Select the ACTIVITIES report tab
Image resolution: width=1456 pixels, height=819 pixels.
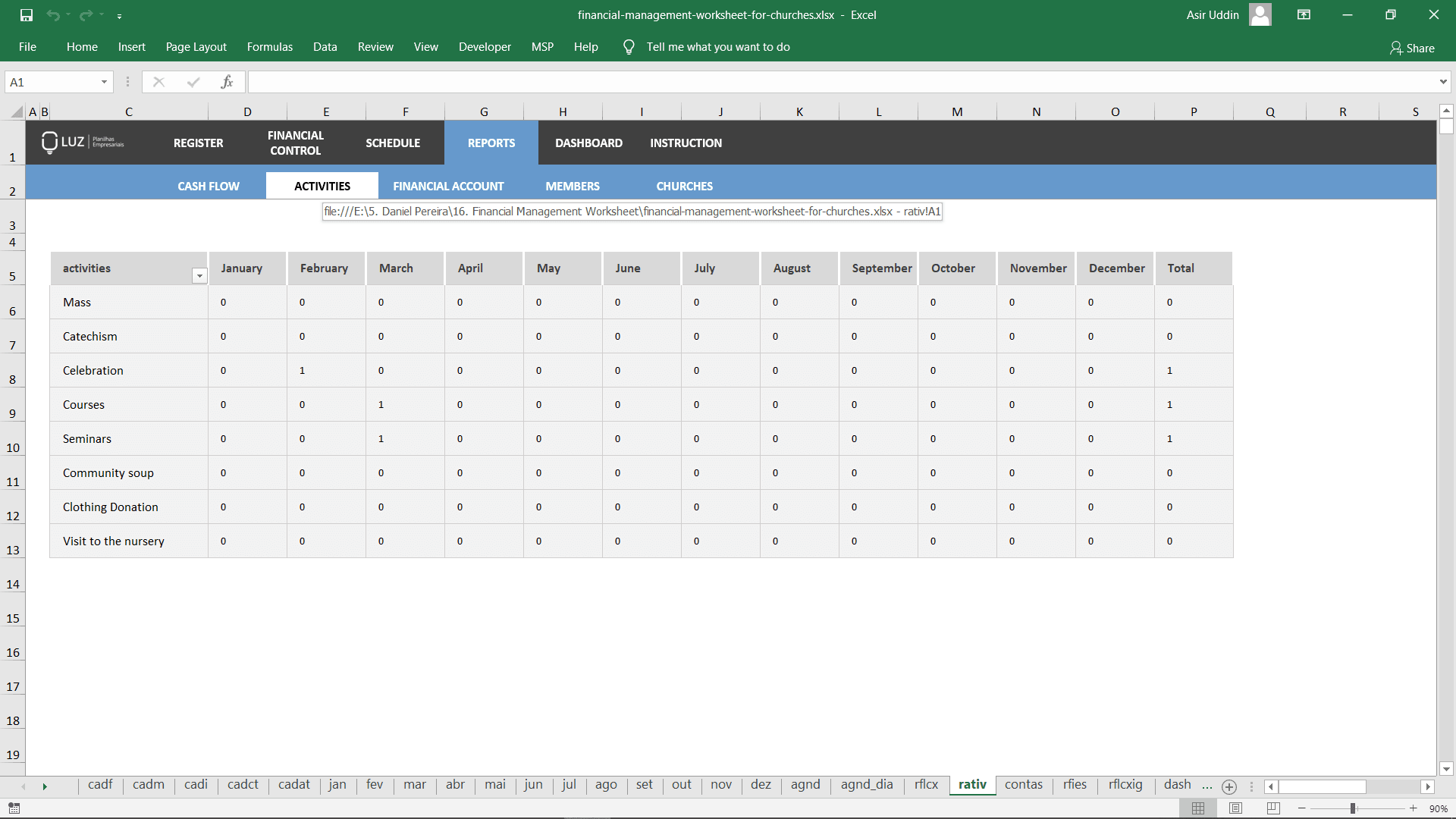tap(322, 186)
